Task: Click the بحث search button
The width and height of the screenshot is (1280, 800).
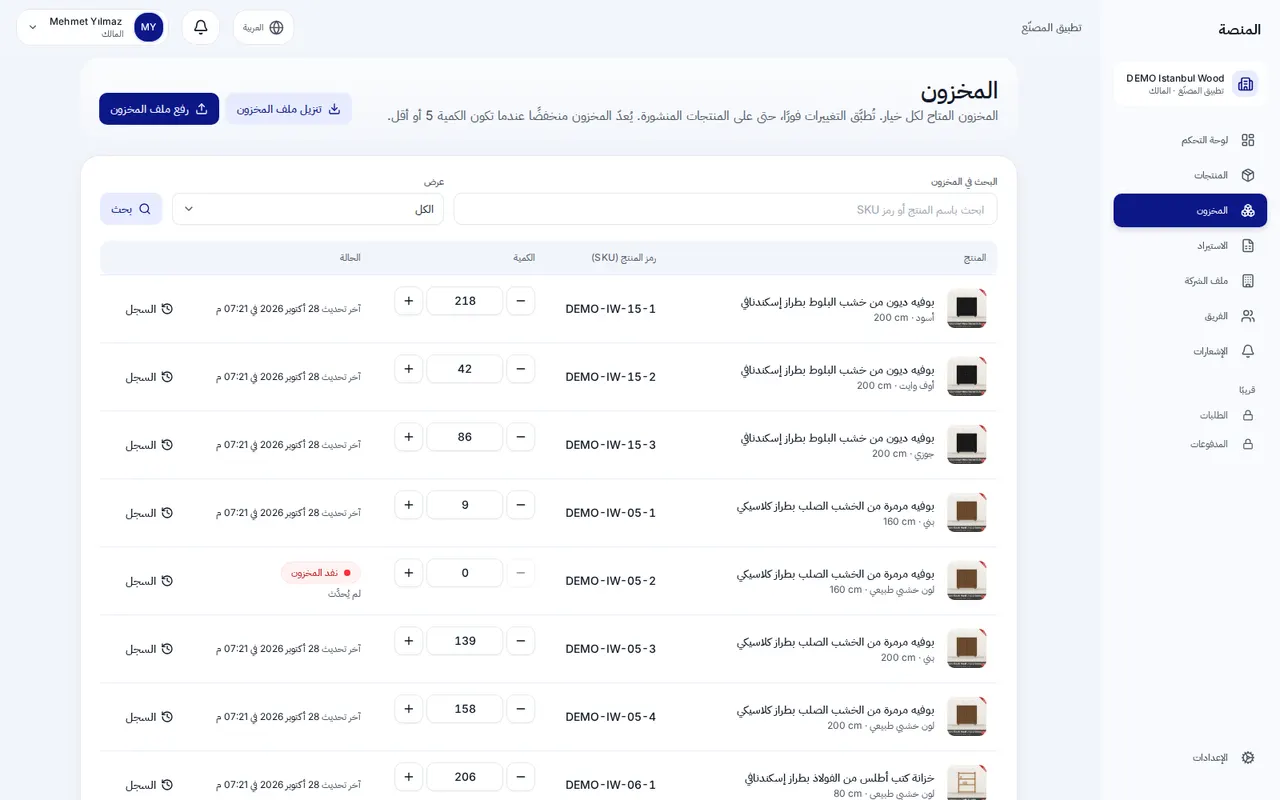Action: (x=131, y=209)
